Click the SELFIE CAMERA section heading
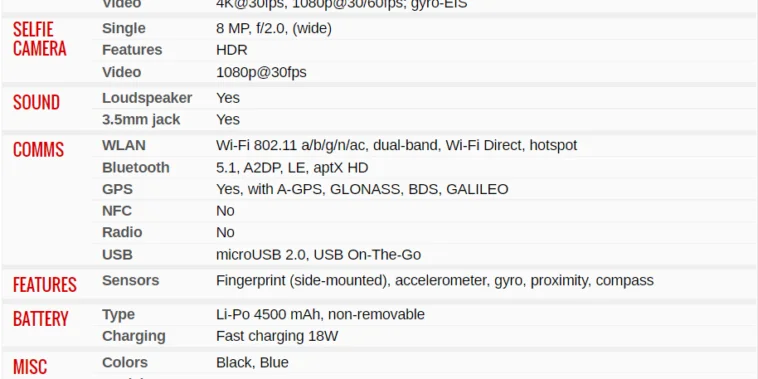 pyautogui.click(x=39, y=39)
